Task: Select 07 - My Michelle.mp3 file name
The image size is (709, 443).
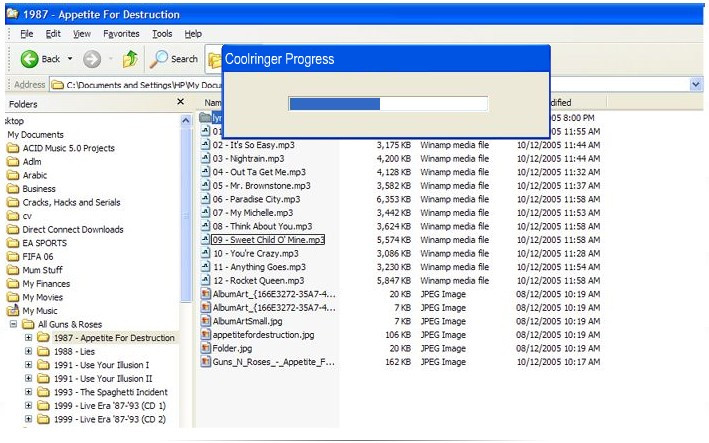Action: pos(252,213)
